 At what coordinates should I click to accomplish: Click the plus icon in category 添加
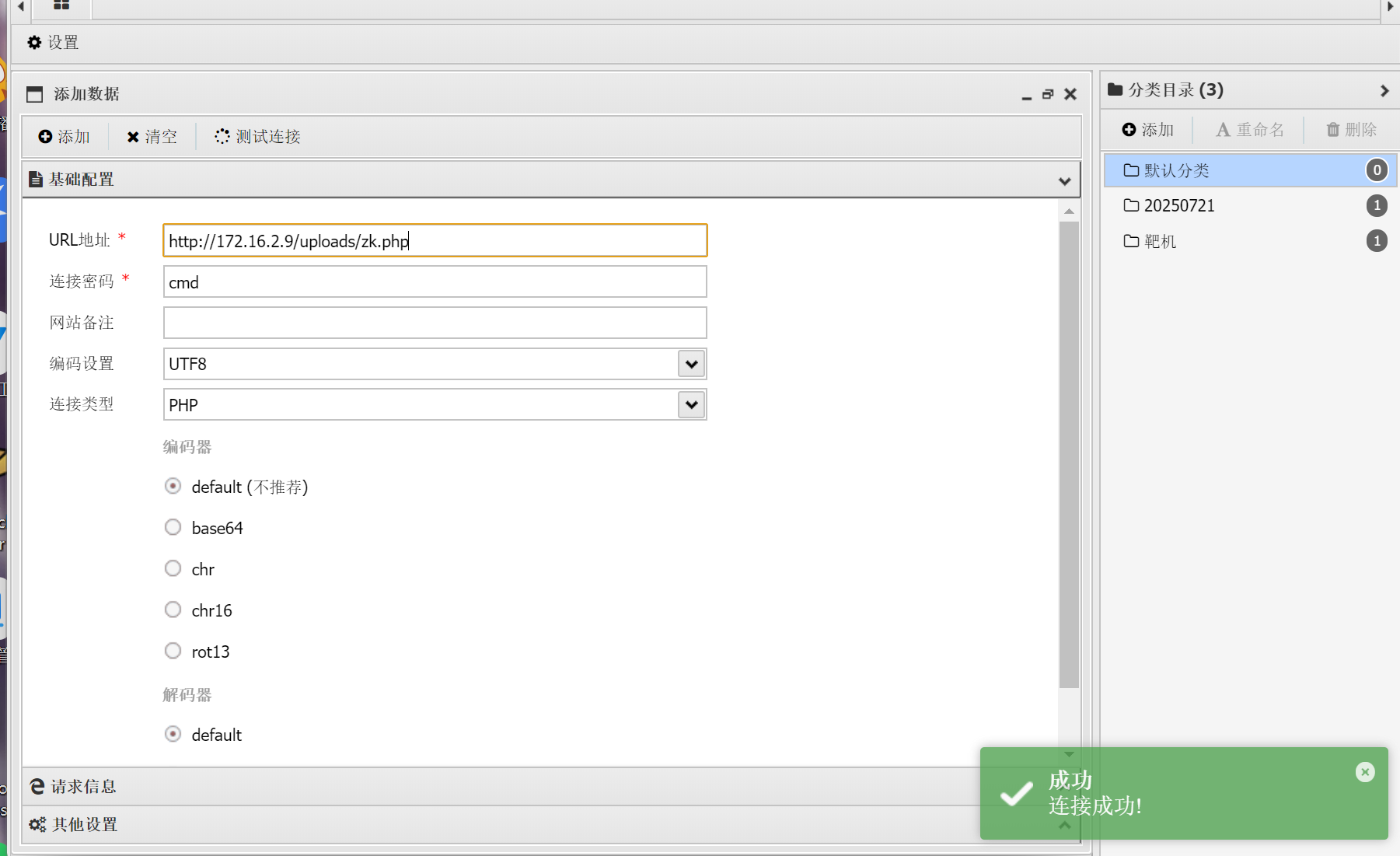1129,130
